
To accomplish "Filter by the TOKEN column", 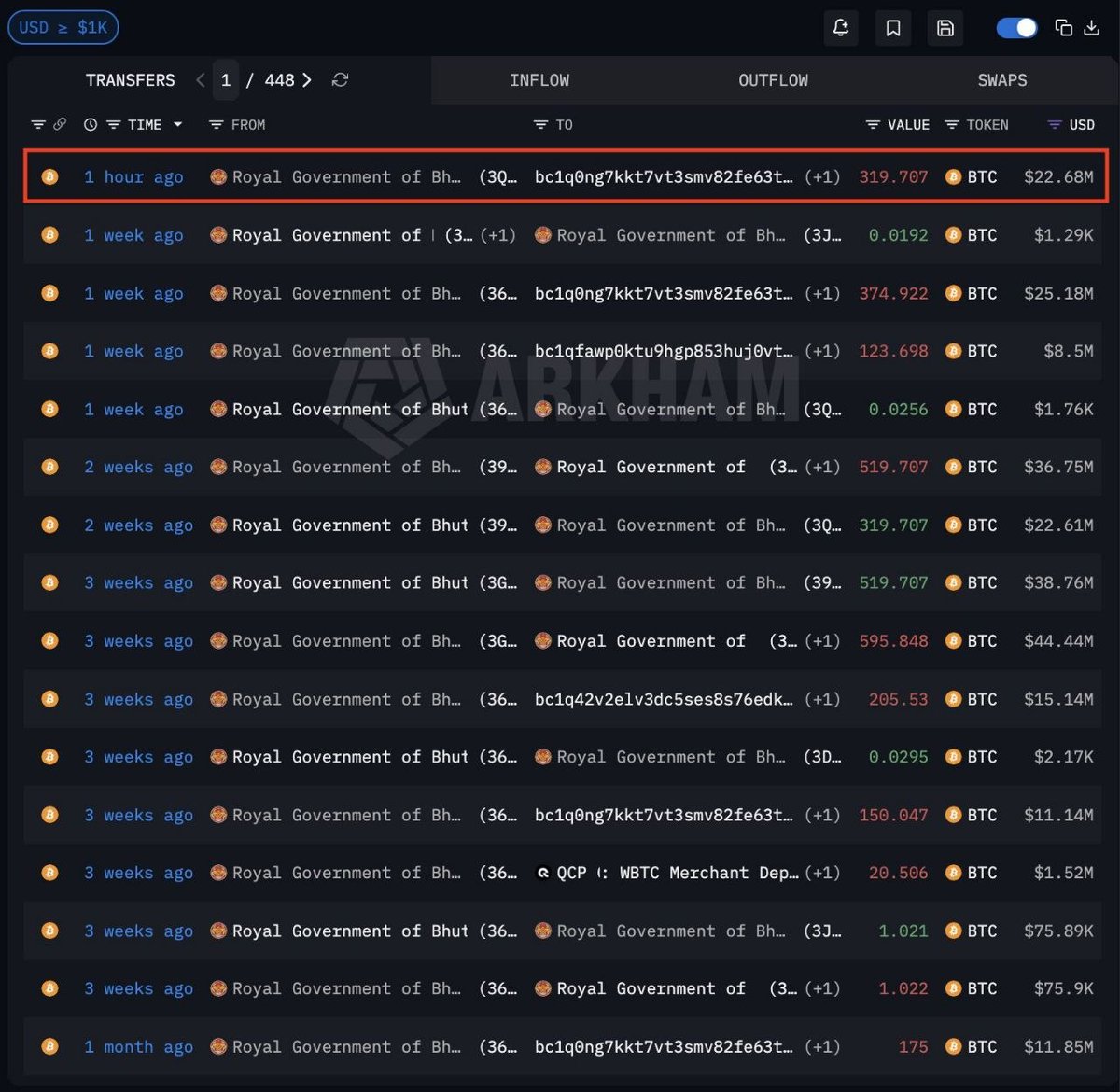I will point(976,124).
